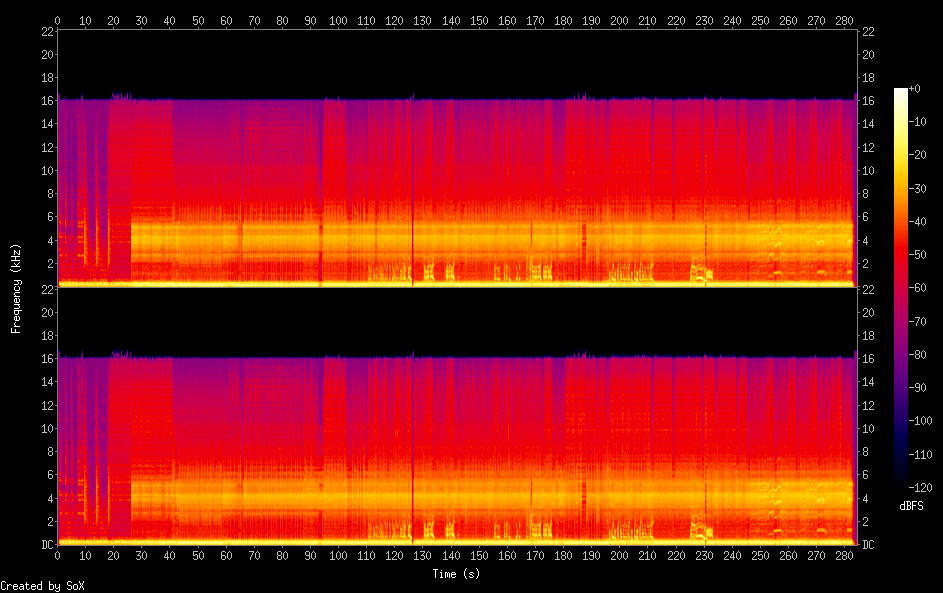Click the '280' tick on the top time axis
The width and height of the screenshot is (943, 593).
click(844, 20)
